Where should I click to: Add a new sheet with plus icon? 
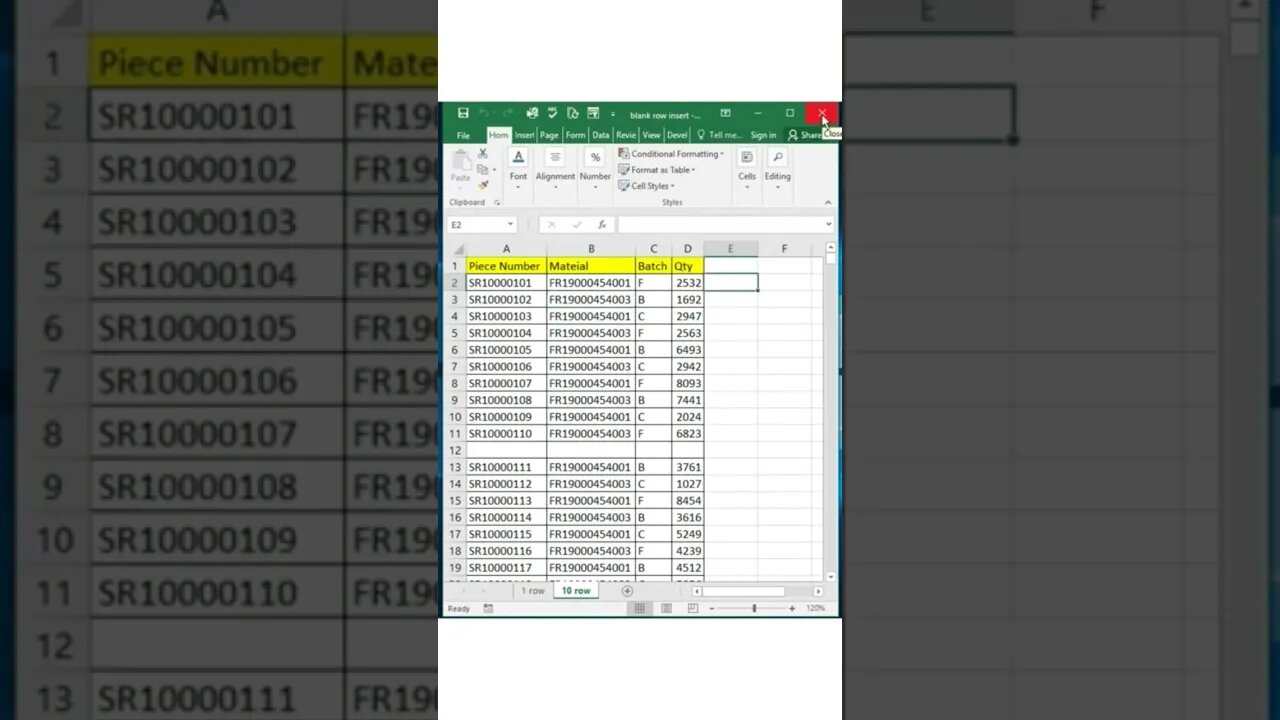[627, 591]
